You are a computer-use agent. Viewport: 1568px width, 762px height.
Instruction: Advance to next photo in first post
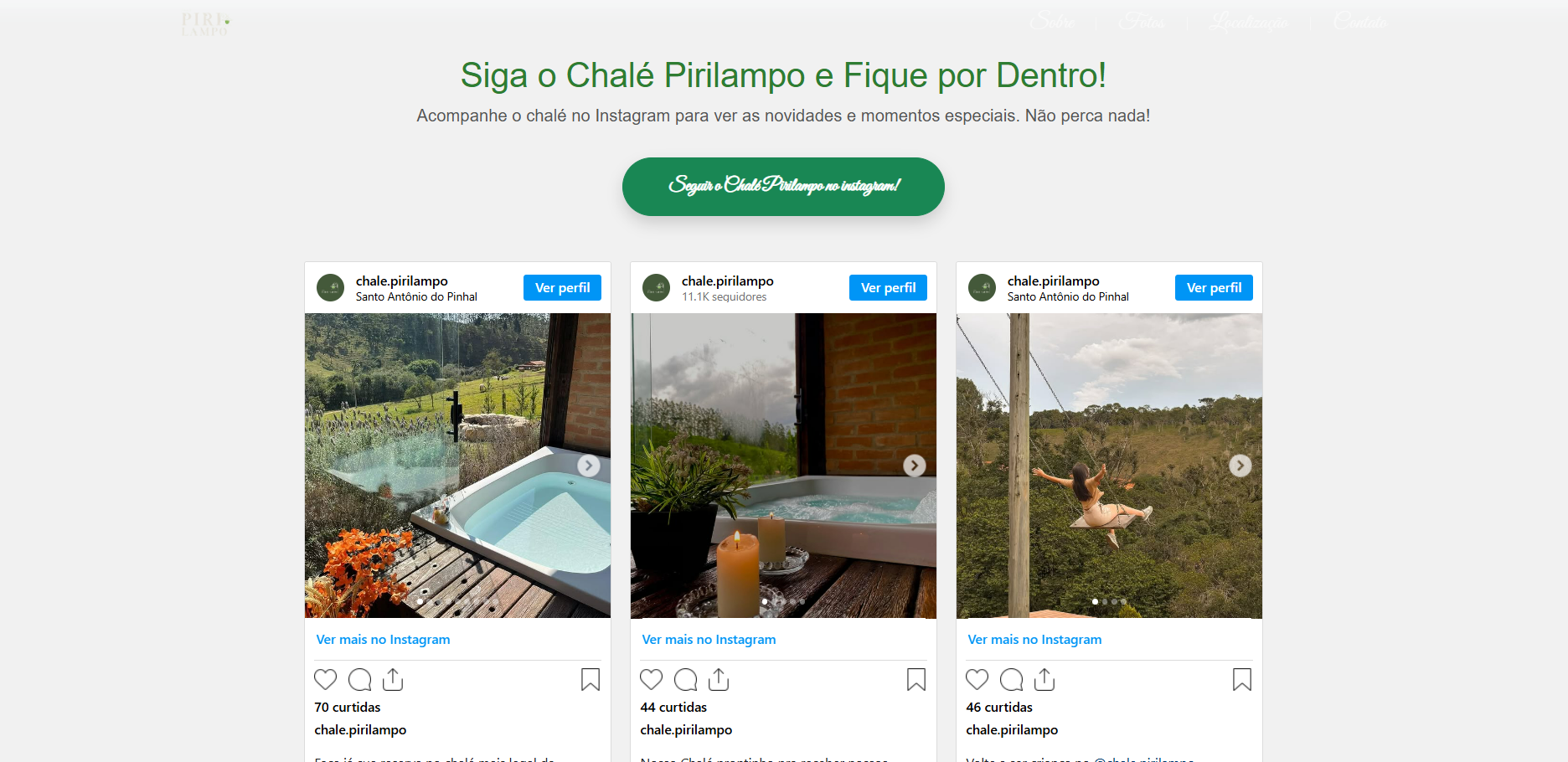(x=589, y=466)
